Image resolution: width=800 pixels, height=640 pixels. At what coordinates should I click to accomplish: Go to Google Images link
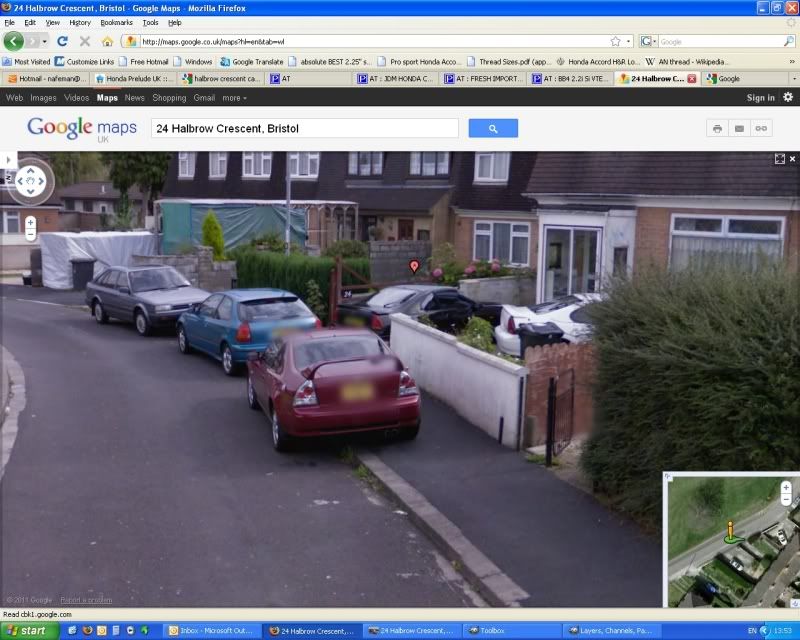(x=43, y=97)
